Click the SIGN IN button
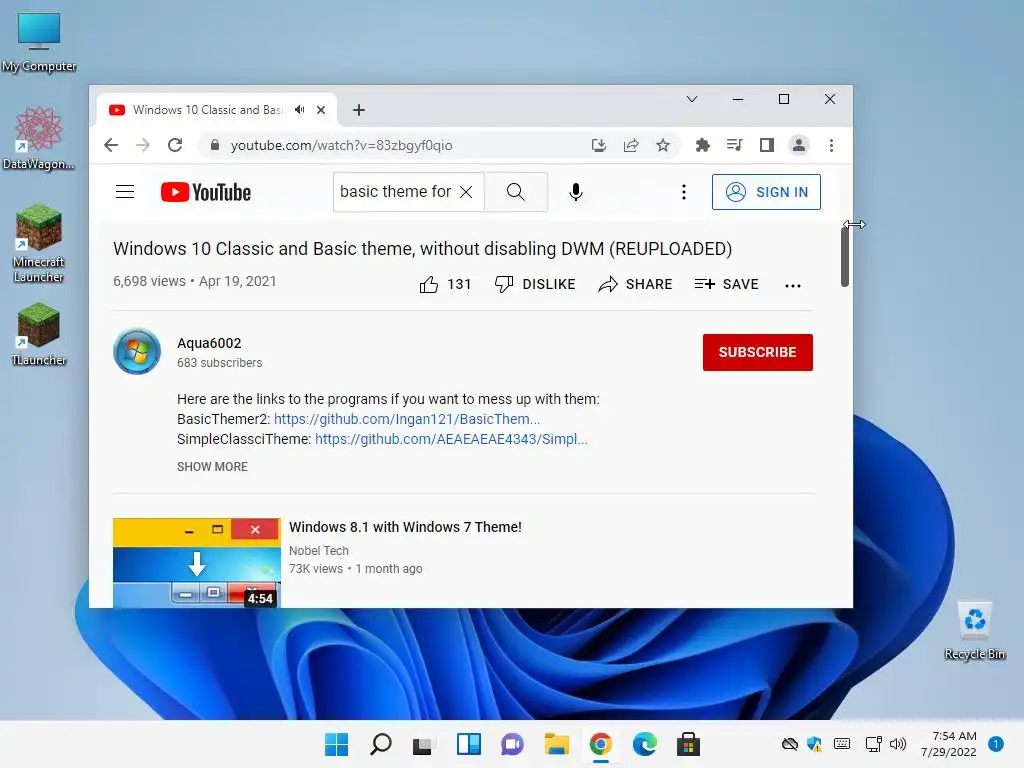Image resolution: width=1024 pixels, height=768 pixels. pos(766,192)
